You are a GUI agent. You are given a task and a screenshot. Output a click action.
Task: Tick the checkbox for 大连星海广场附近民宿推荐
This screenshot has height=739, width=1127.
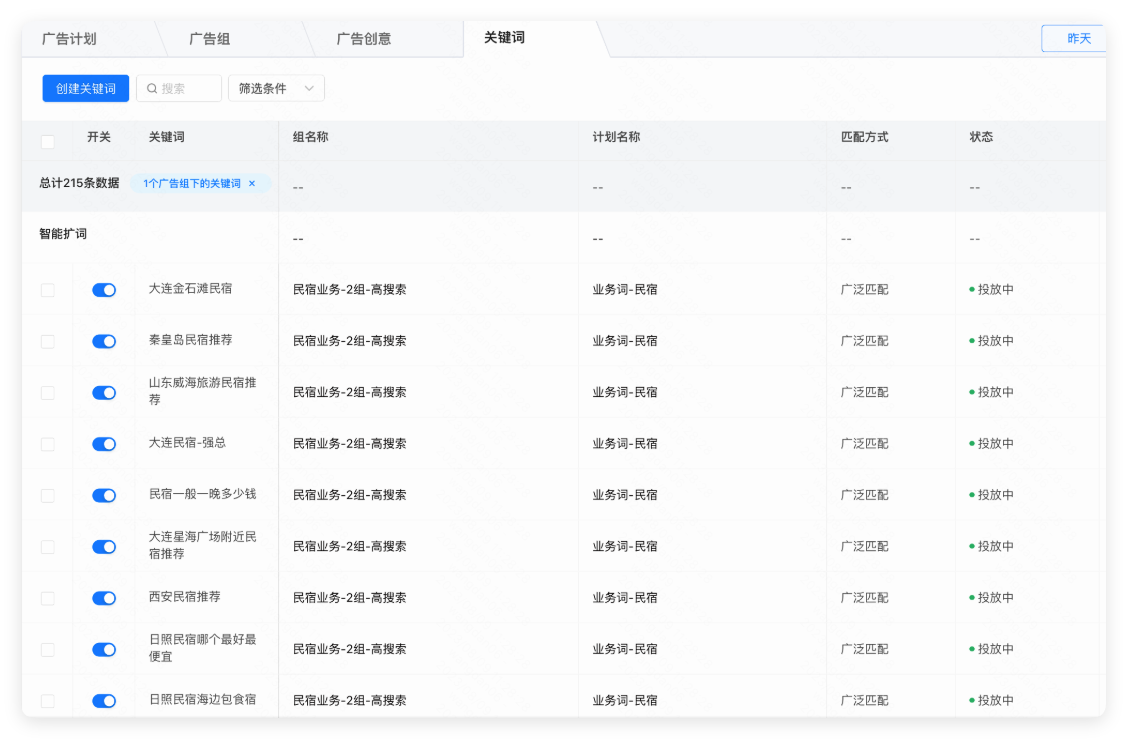click(47, 547)
